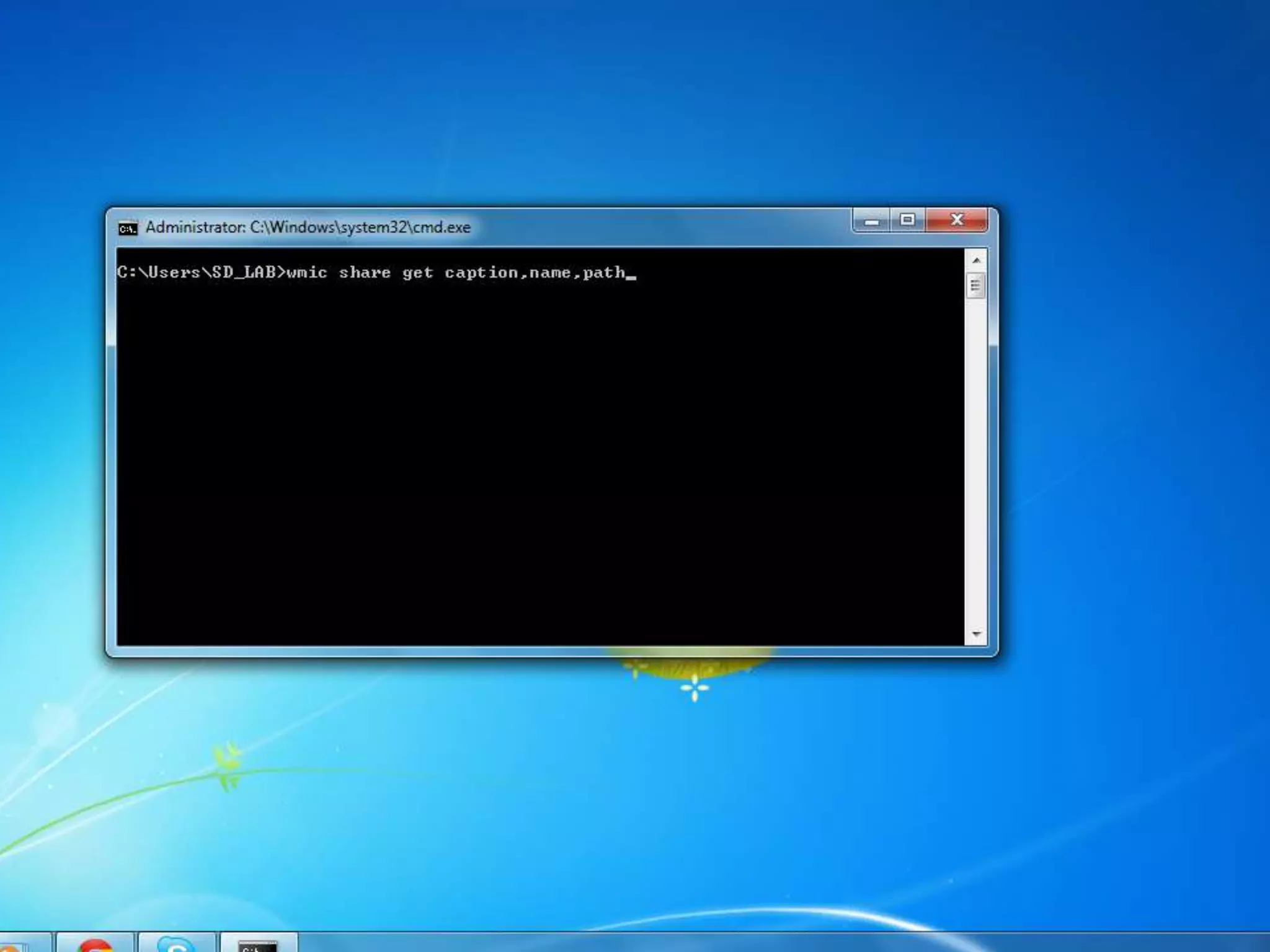Open Google Chrome from the taskbar
This screenshot has width=1270, height=952.
click(95, 942)
